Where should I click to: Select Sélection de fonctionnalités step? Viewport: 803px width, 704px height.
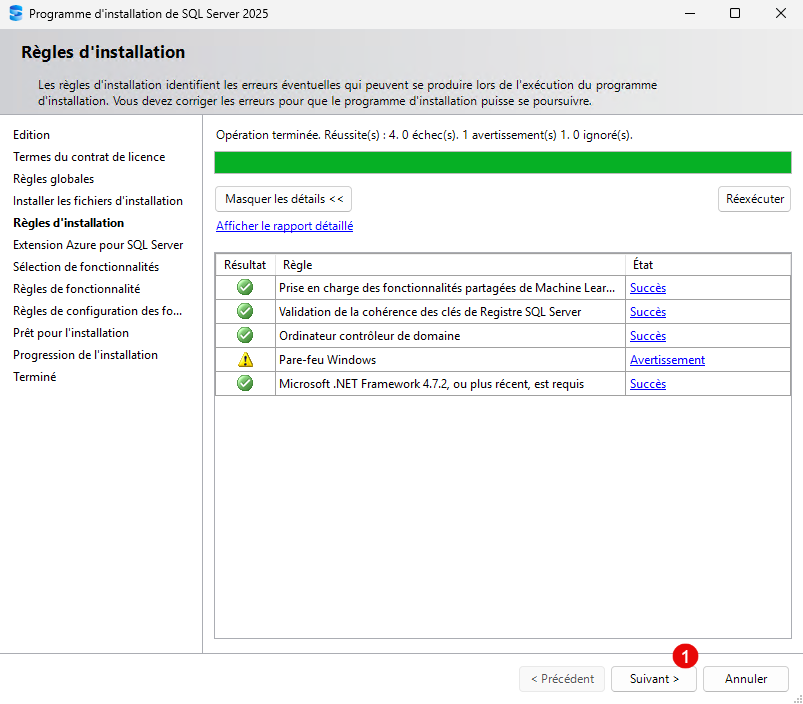[86, 267]
